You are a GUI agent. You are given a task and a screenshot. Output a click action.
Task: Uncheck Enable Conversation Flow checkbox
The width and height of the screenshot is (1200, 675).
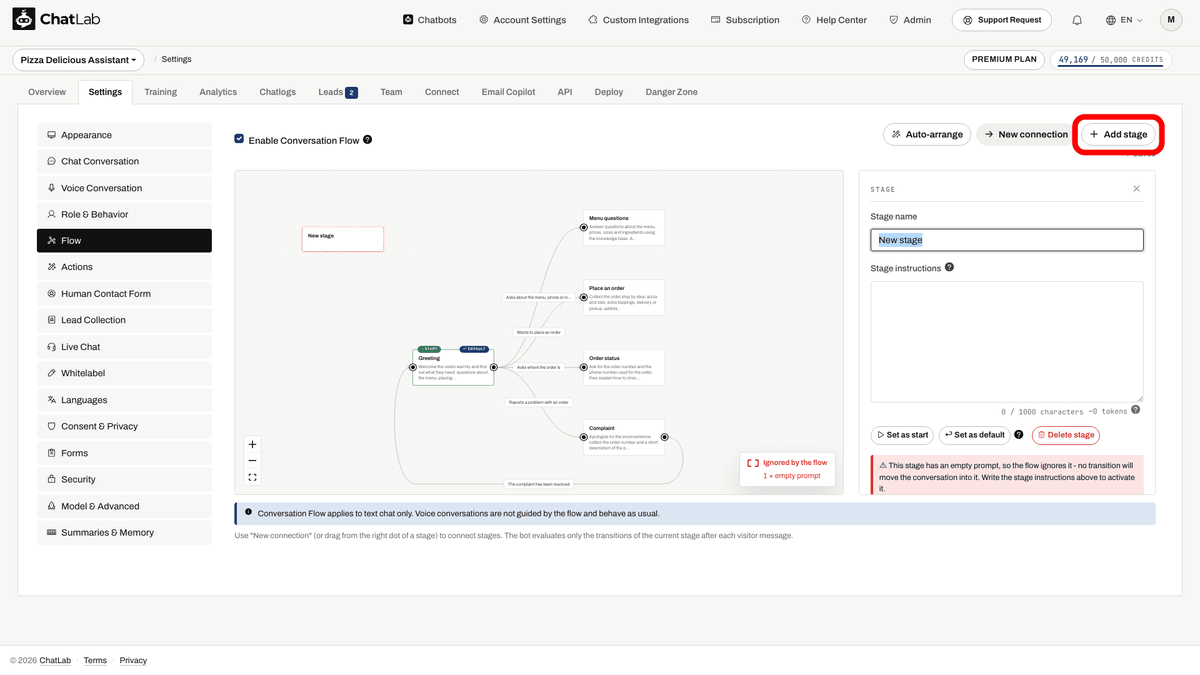[x=239, y=139]
